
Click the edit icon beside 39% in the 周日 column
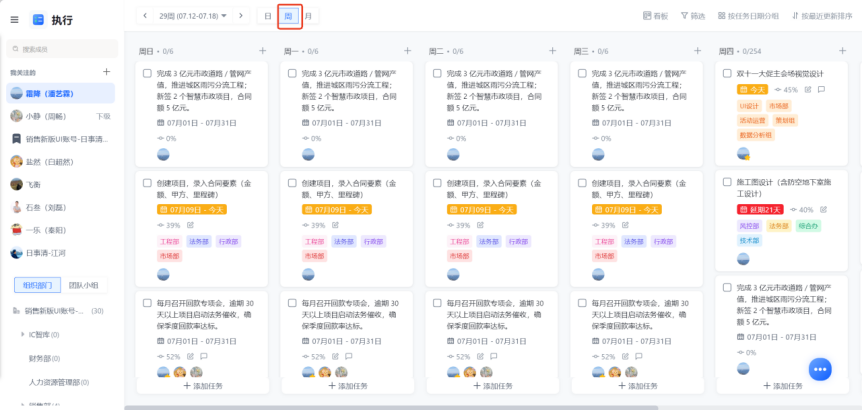pyautogui.click(x=190, y=225)
